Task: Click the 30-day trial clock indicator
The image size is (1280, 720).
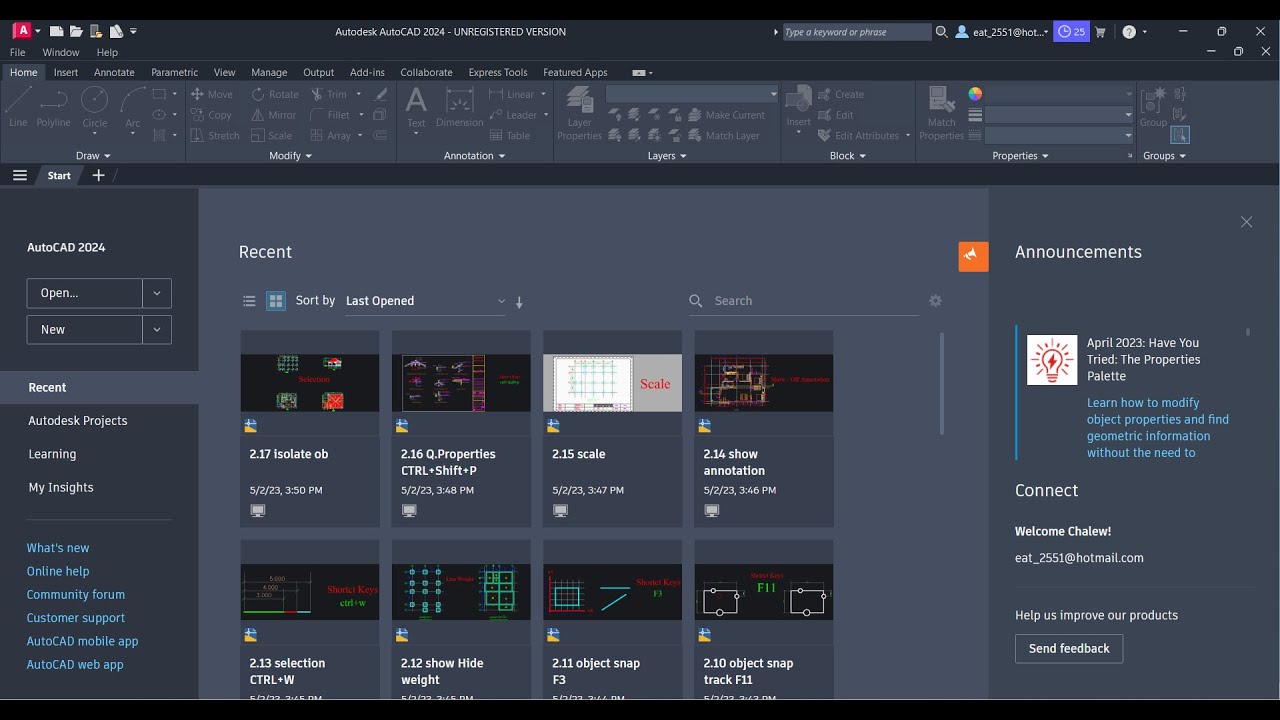Action: click(1071, 32)
